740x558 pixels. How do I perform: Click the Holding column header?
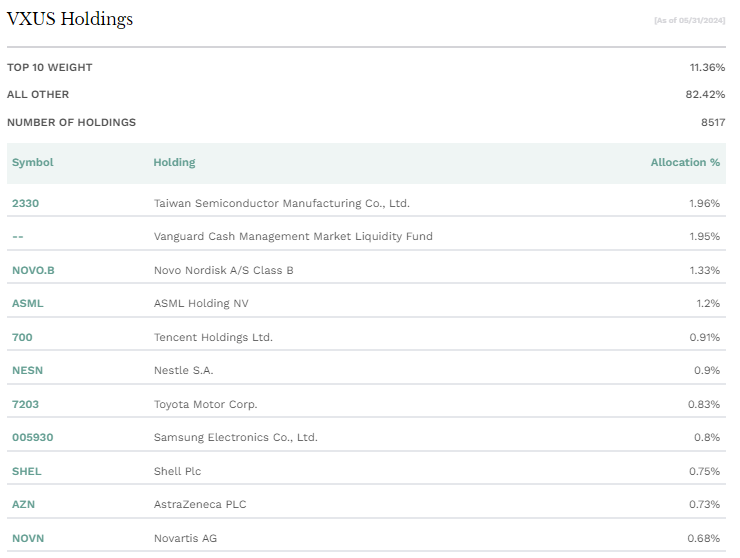(174, 162)
